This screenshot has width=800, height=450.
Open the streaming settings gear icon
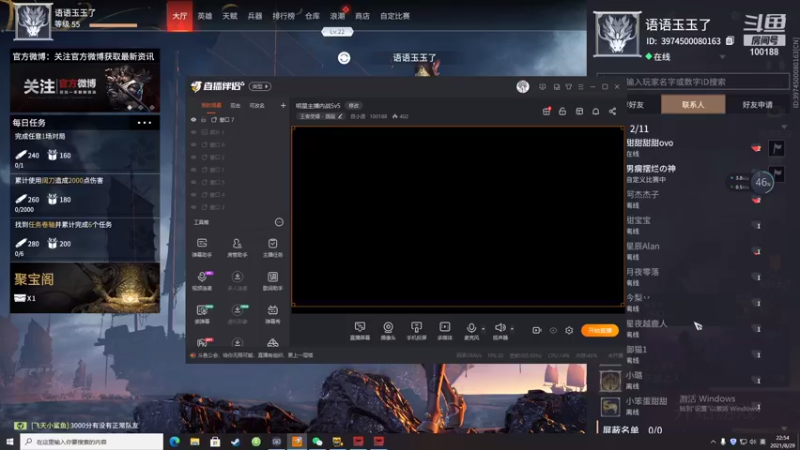click(x=569, y=331)
